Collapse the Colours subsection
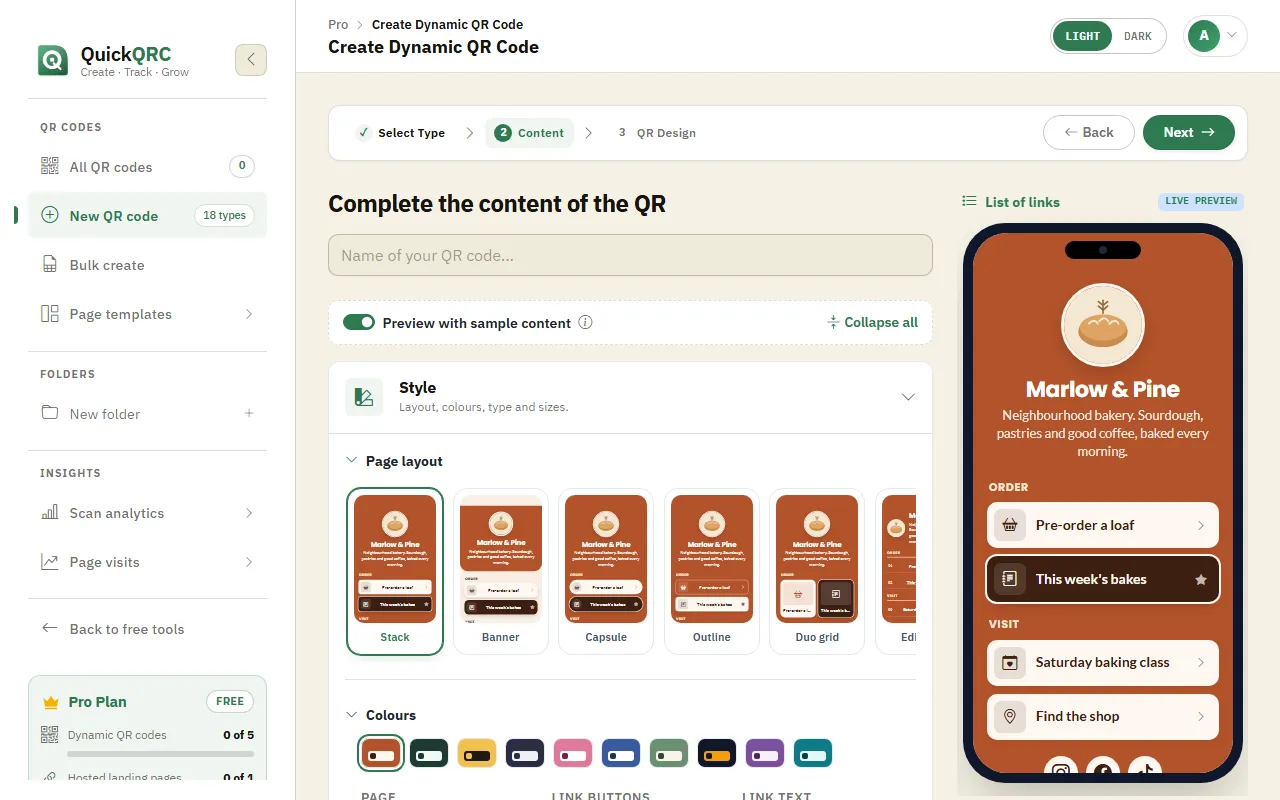1280x800 pixels. click(x=351, y=715)
